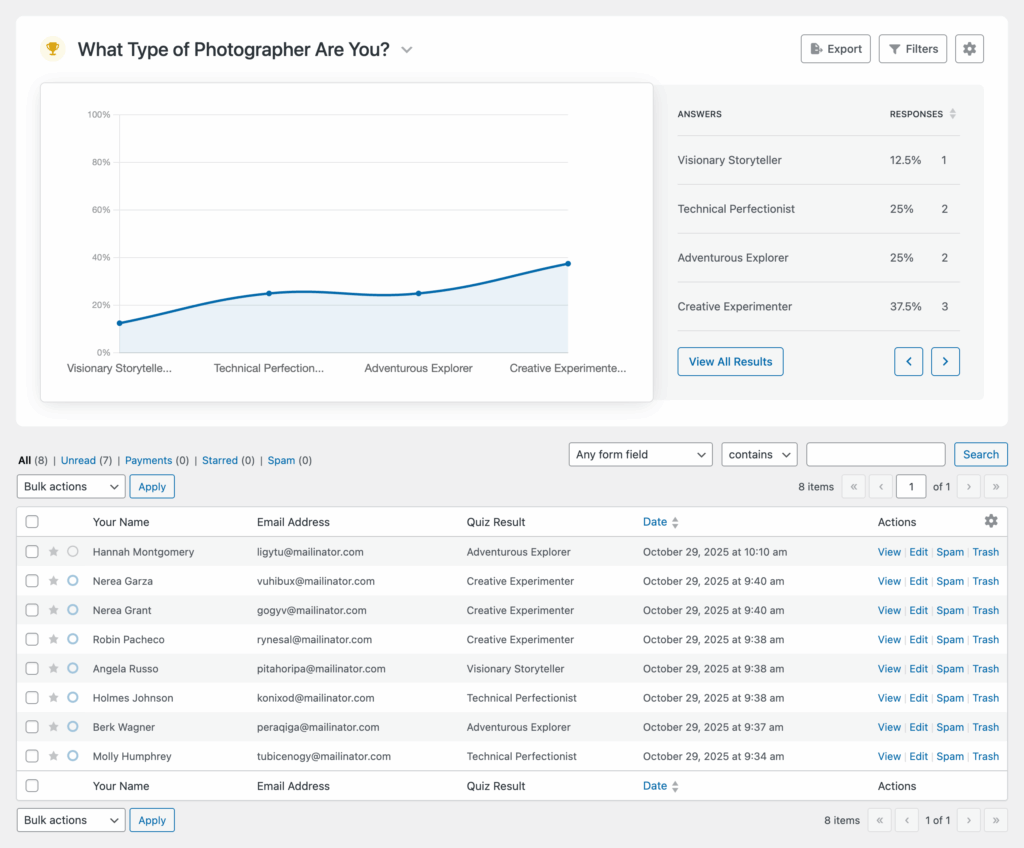
Task: Star the Hannah Montgomery entry
Action: point(54,552)
